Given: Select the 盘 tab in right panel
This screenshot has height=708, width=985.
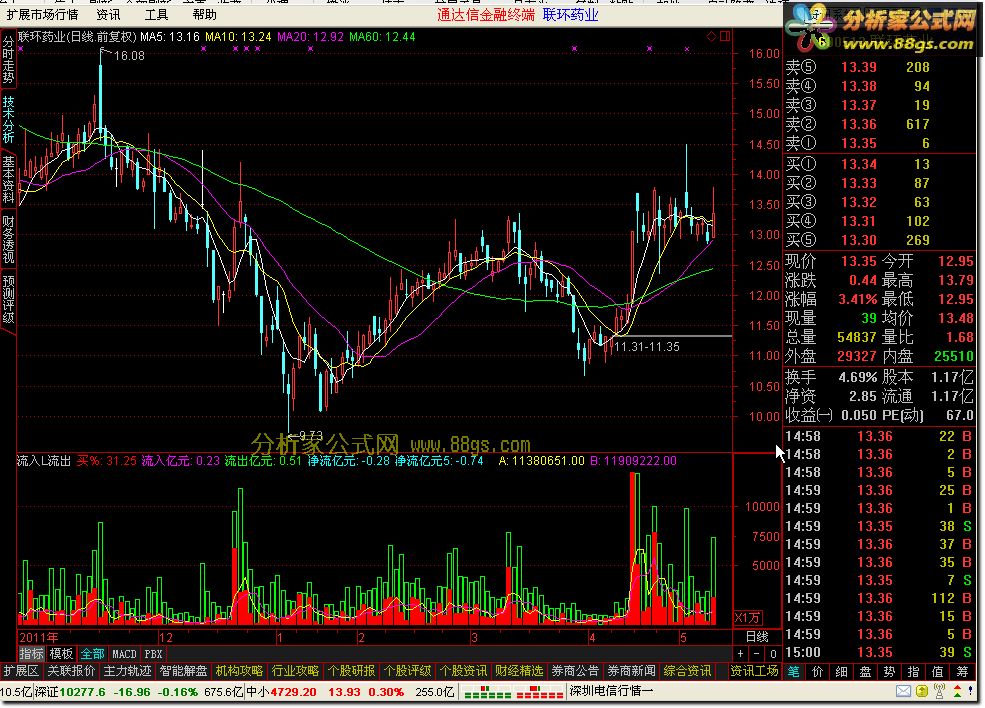Looking at the screenshot, I should 865,672.
